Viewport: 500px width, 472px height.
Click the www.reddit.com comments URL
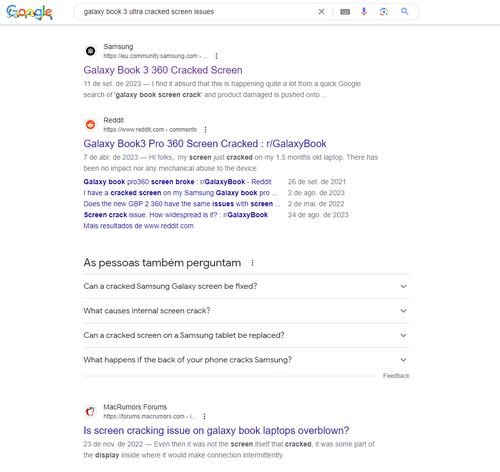pos(150,130)
